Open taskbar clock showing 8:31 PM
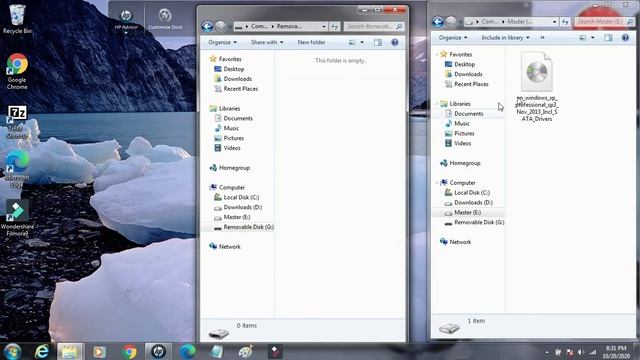Image resolution: width=640 pixels, height=360 pixels. tap(616, 352)
